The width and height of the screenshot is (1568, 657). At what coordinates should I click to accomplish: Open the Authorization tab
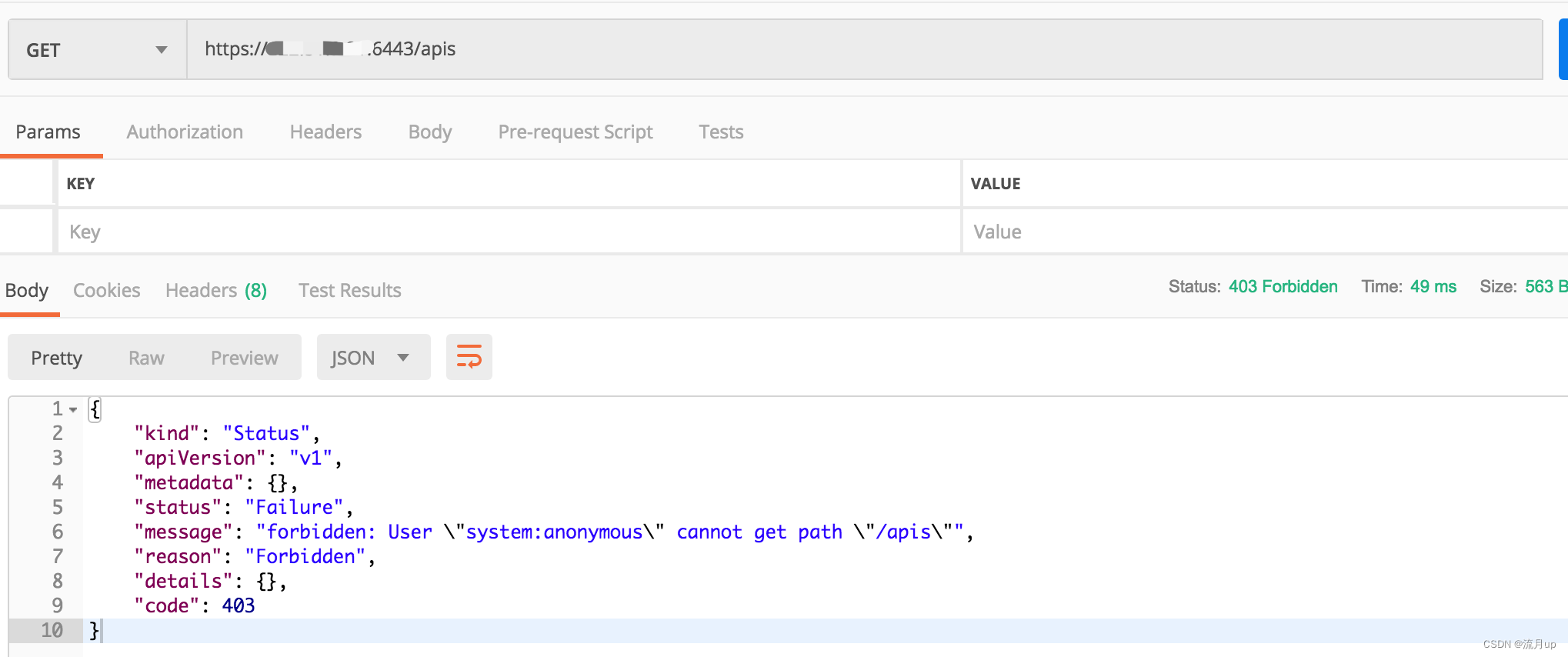tap(185, 132)
